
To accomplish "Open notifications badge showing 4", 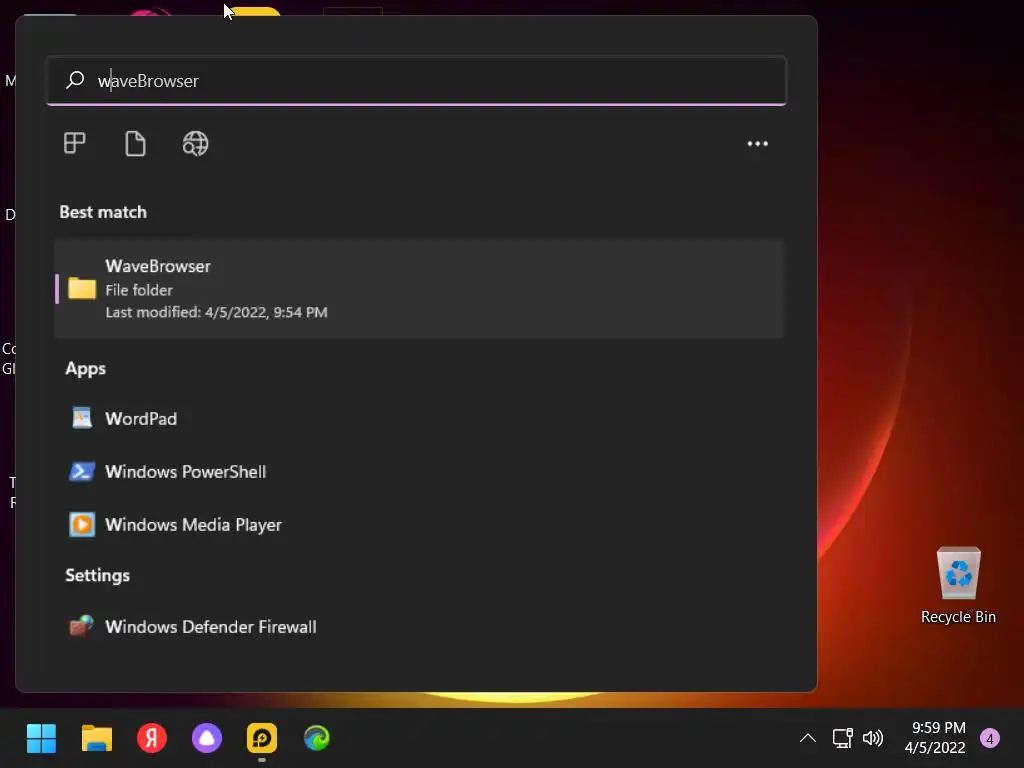I will point(989,739).
